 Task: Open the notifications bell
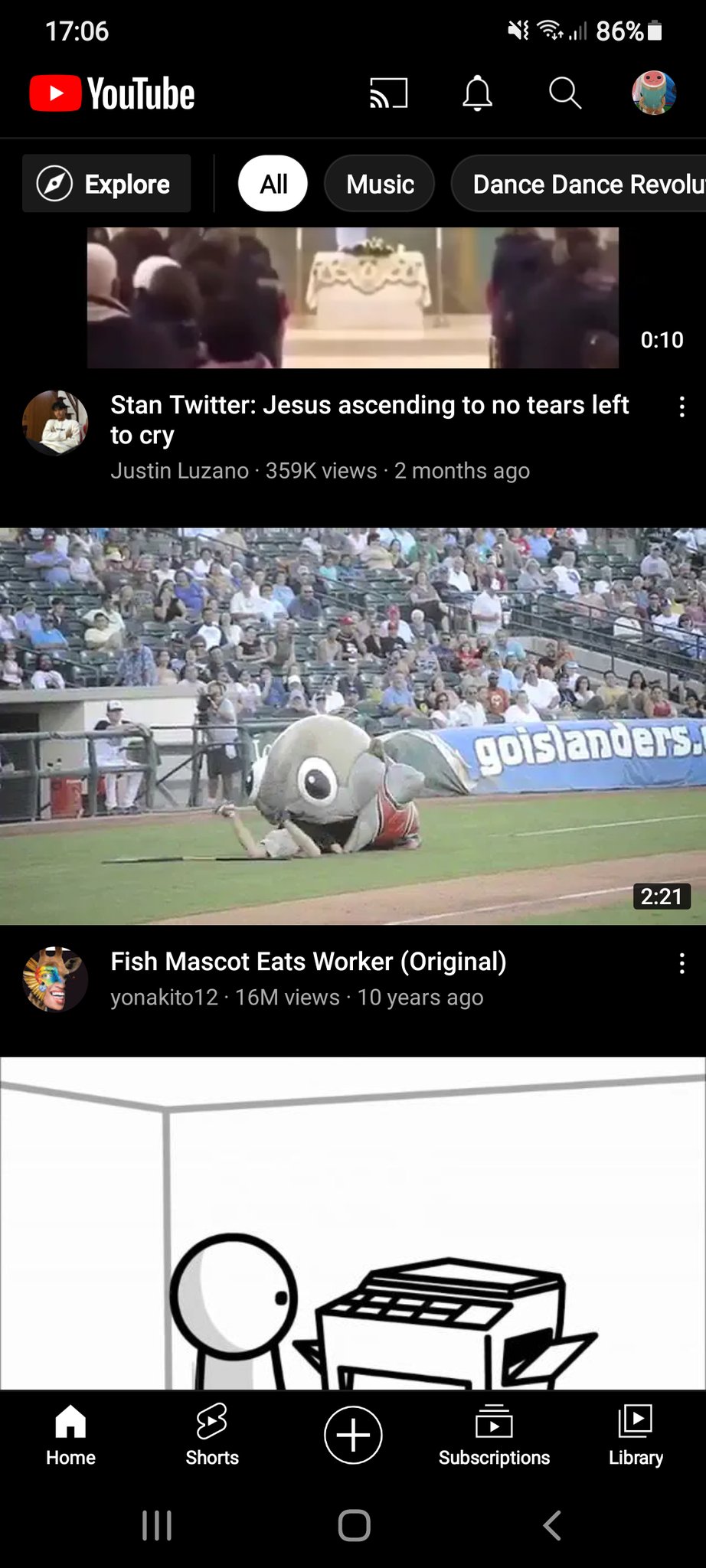[x=477, y=93]
